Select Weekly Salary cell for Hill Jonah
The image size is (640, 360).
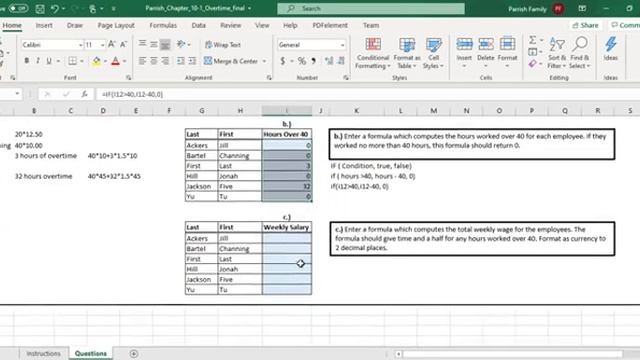pyautogui.click(x=287, y=269)
